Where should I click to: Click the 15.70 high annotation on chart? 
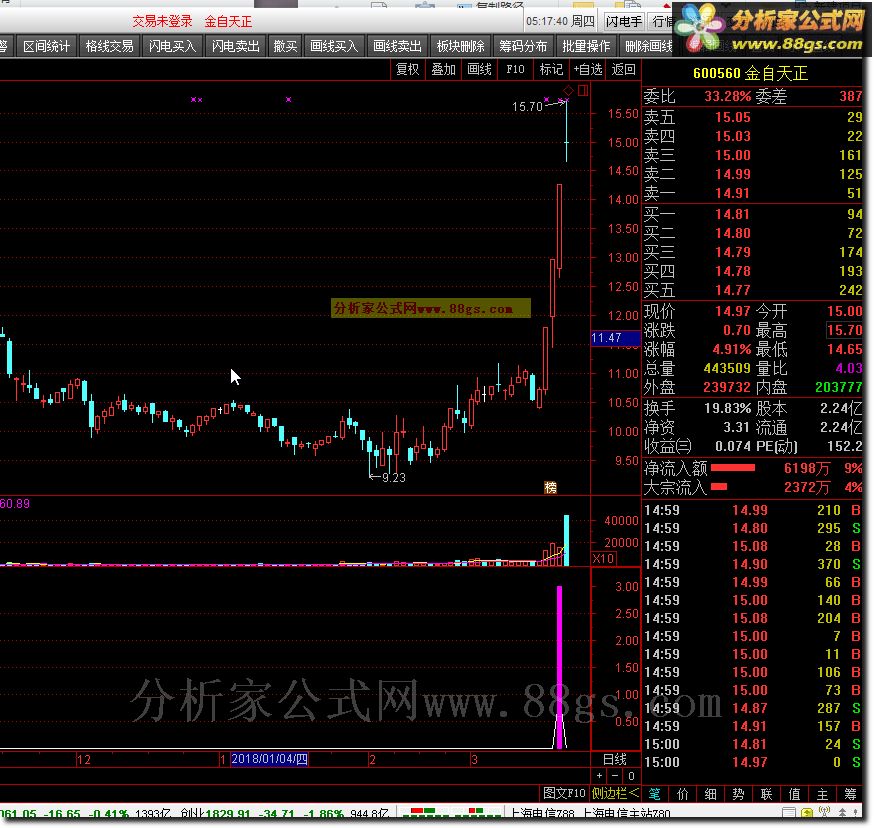click(x=527, y=106)
